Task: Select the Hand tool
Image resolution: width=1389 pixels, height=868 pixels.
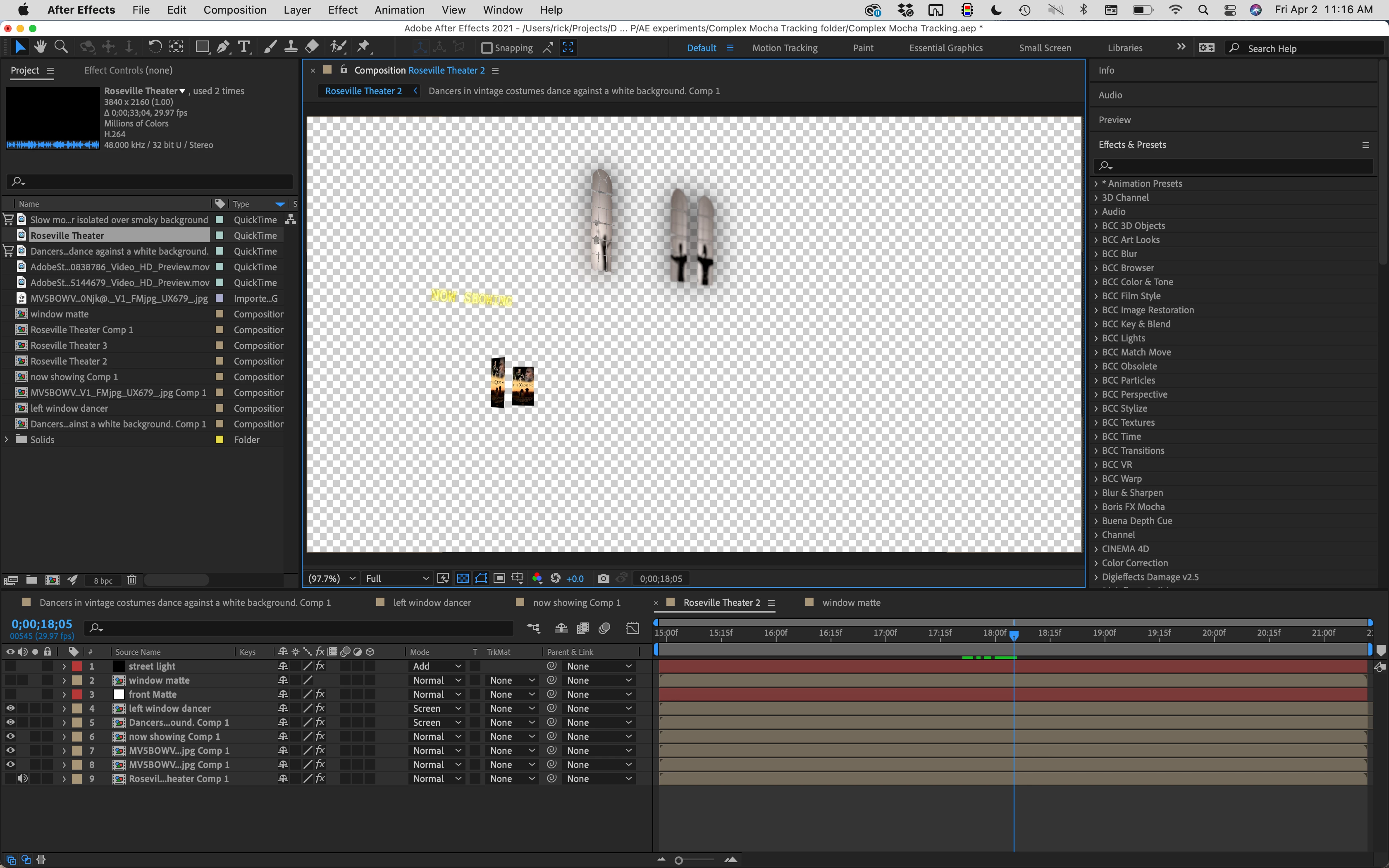Action: [x=40, y=47]
